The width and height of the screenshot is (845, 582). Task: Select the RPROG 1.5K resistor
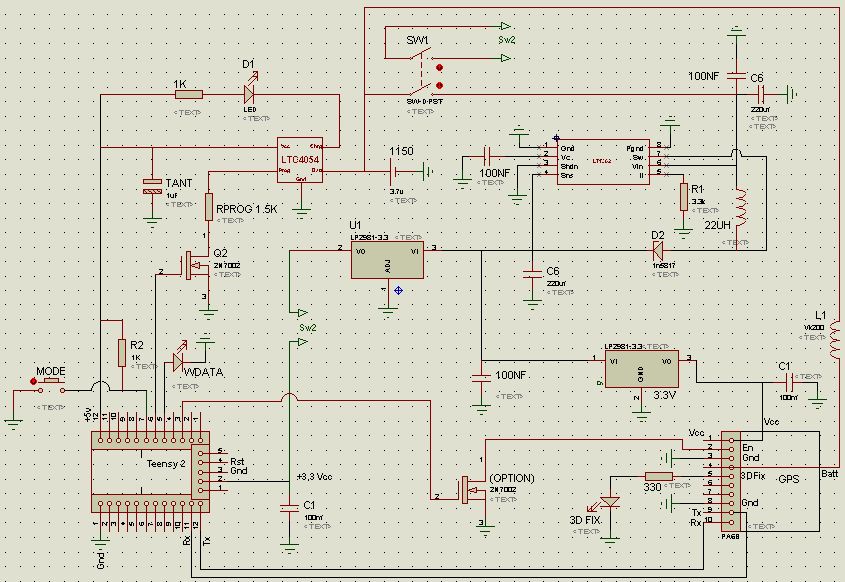click(x=209, y=207)
